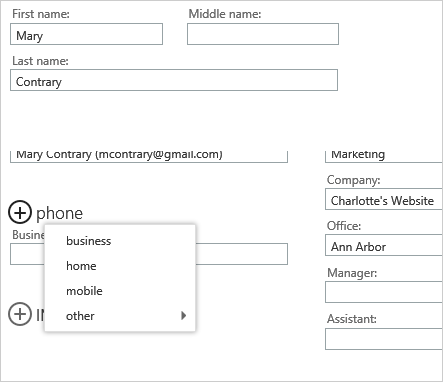Click the empty Assistant field
The width and height of the screenshot is (443, 382).
[x=384, y=339]
